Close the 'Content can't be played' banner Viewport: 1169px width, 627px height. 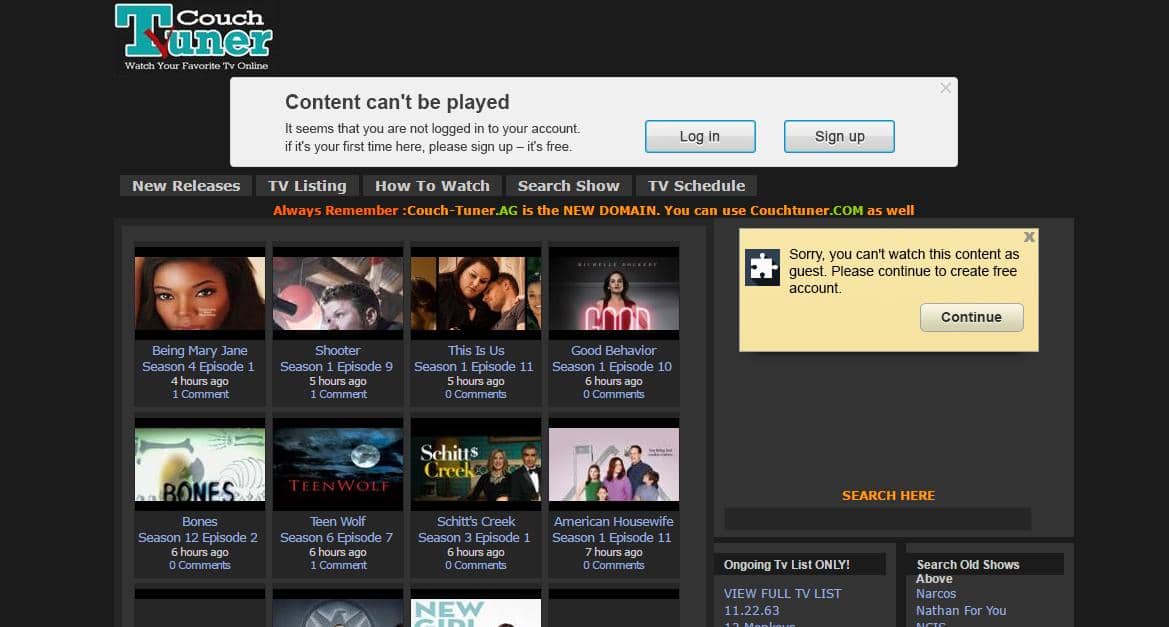(945, 88)
